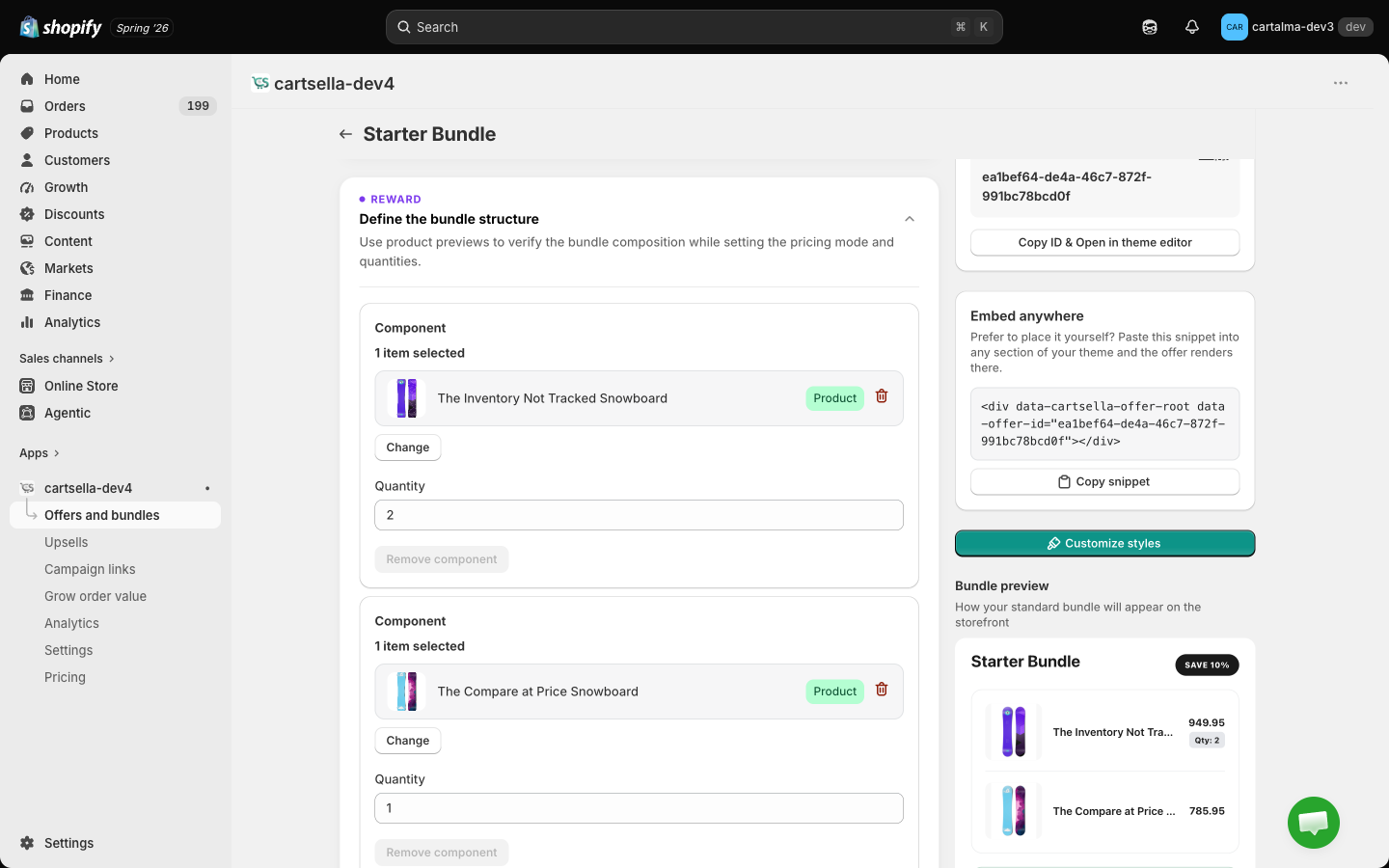Click the cartsella-dev4 app icon in sidebar
Screen dimensions: 1389x868
pyautogui.click(x=27, y=488)
